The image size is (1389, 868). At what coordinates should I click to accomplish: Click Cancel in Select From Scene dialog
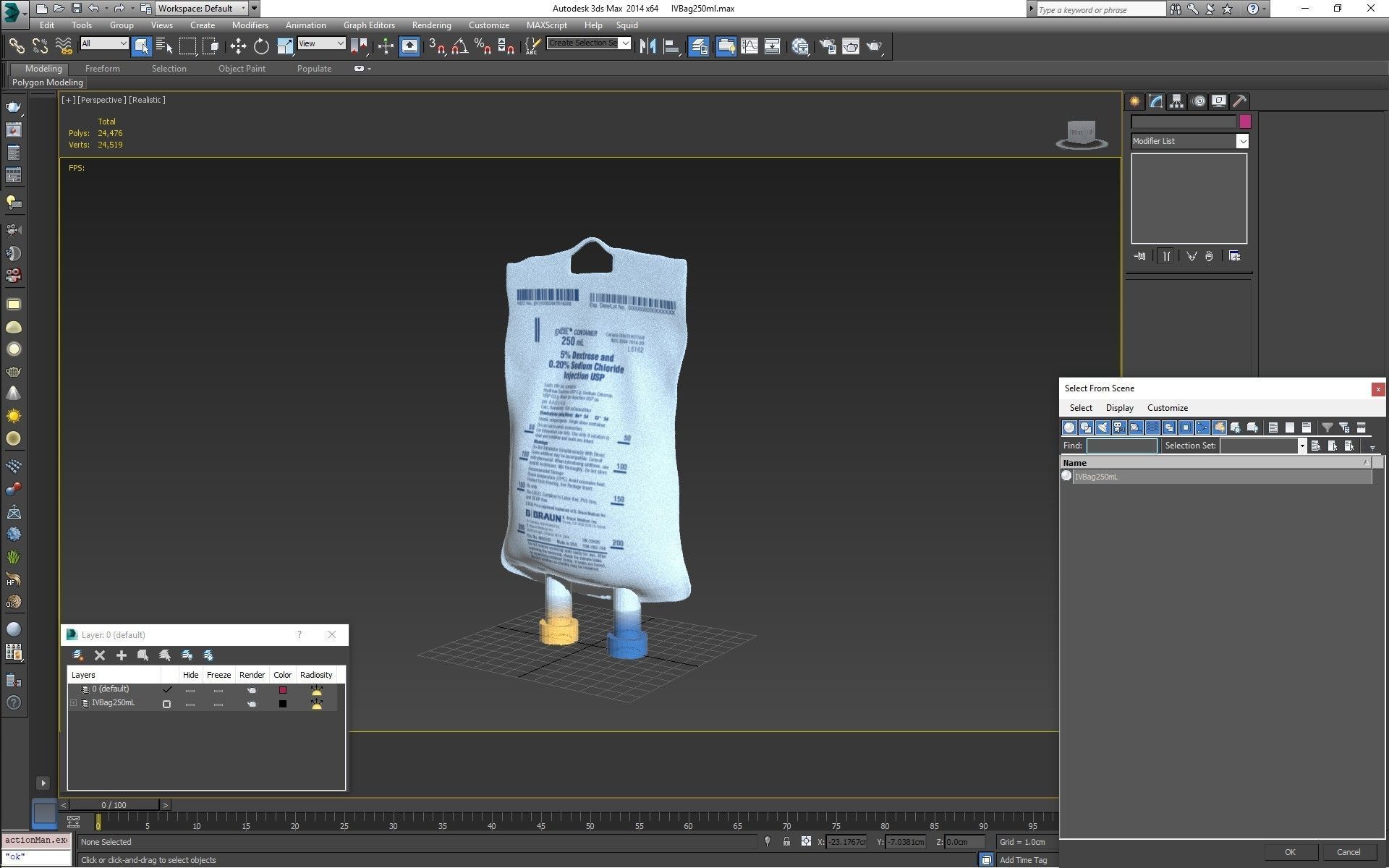1348,852
